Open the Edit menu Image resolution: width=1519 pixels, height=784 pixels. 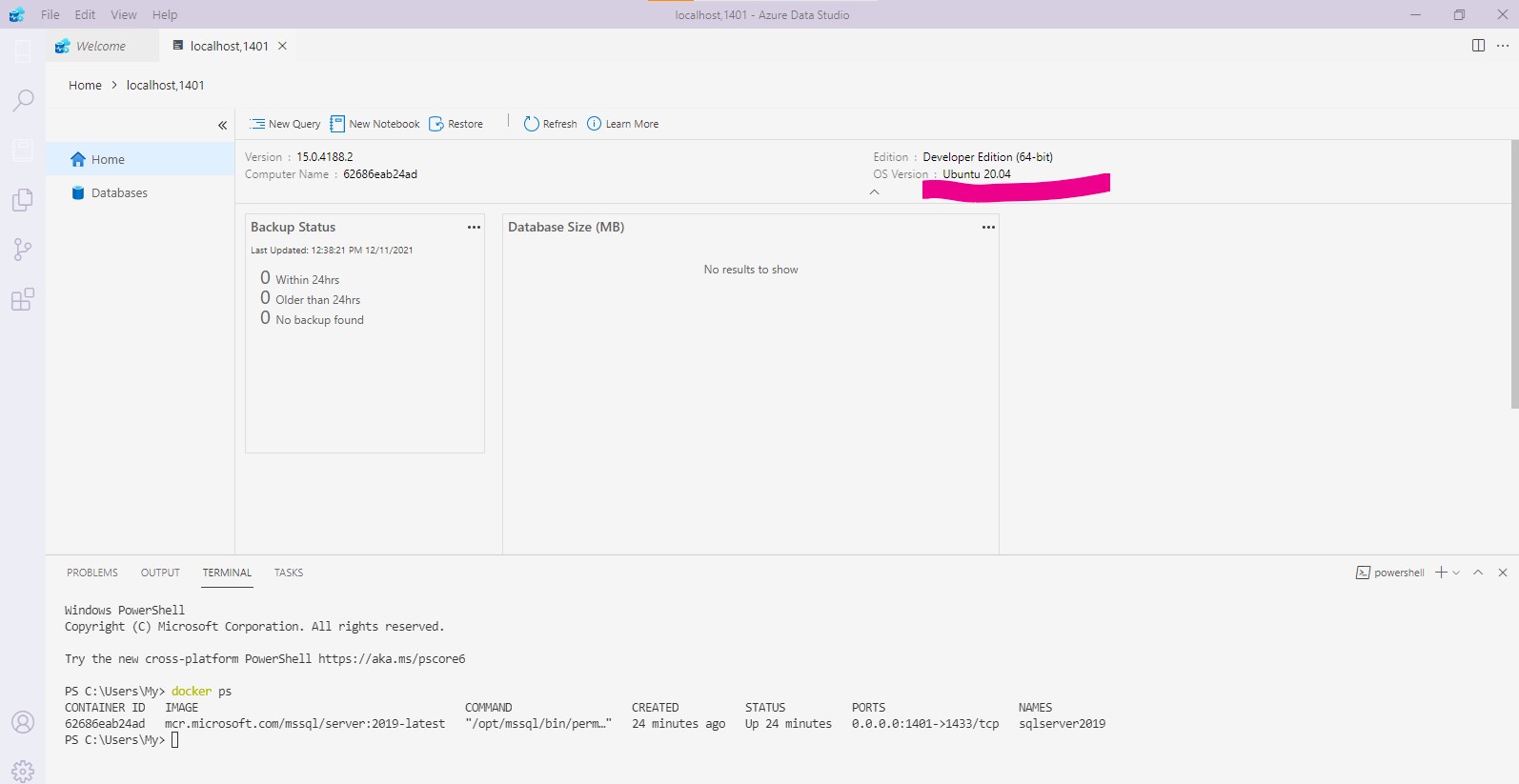coord(85,14)
